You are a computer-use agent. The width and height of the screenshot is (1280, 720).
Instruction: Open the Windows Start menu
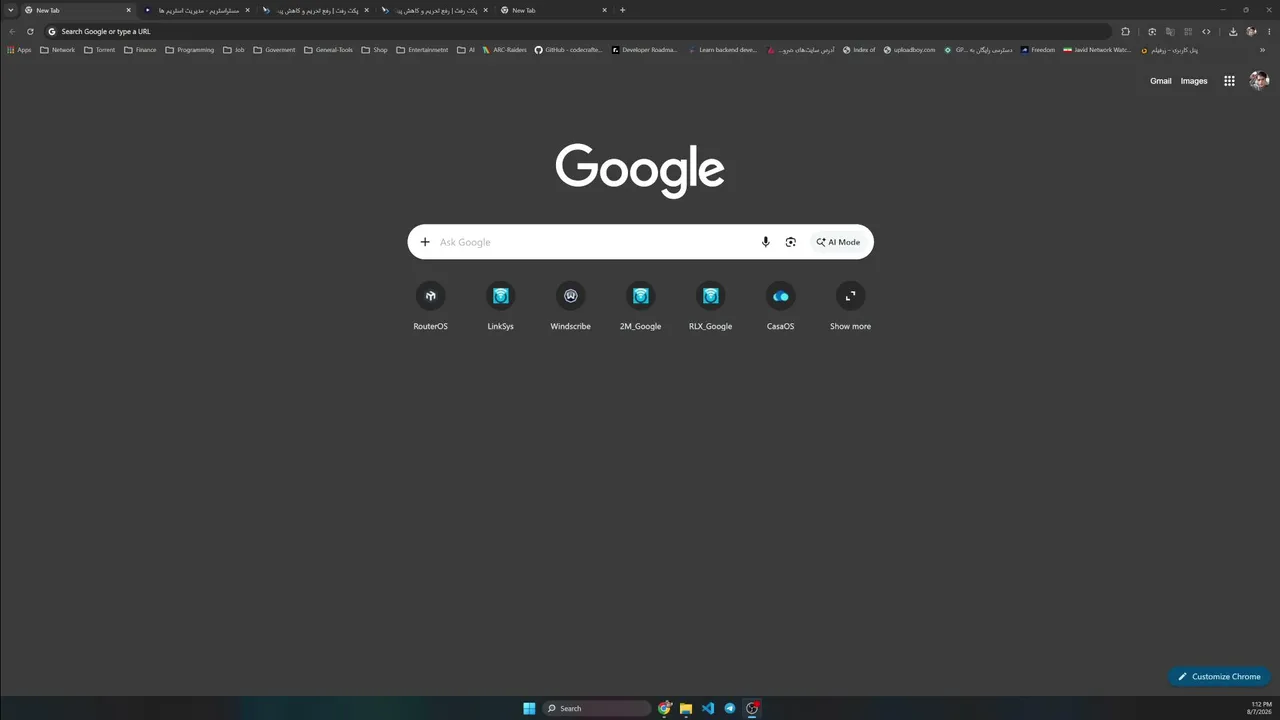tap(529, 708)
